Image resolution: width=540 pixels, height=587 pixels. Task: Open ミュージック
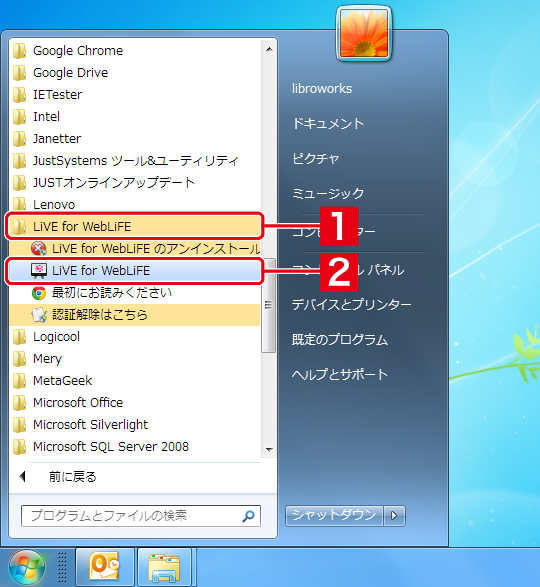pos(328,193)
